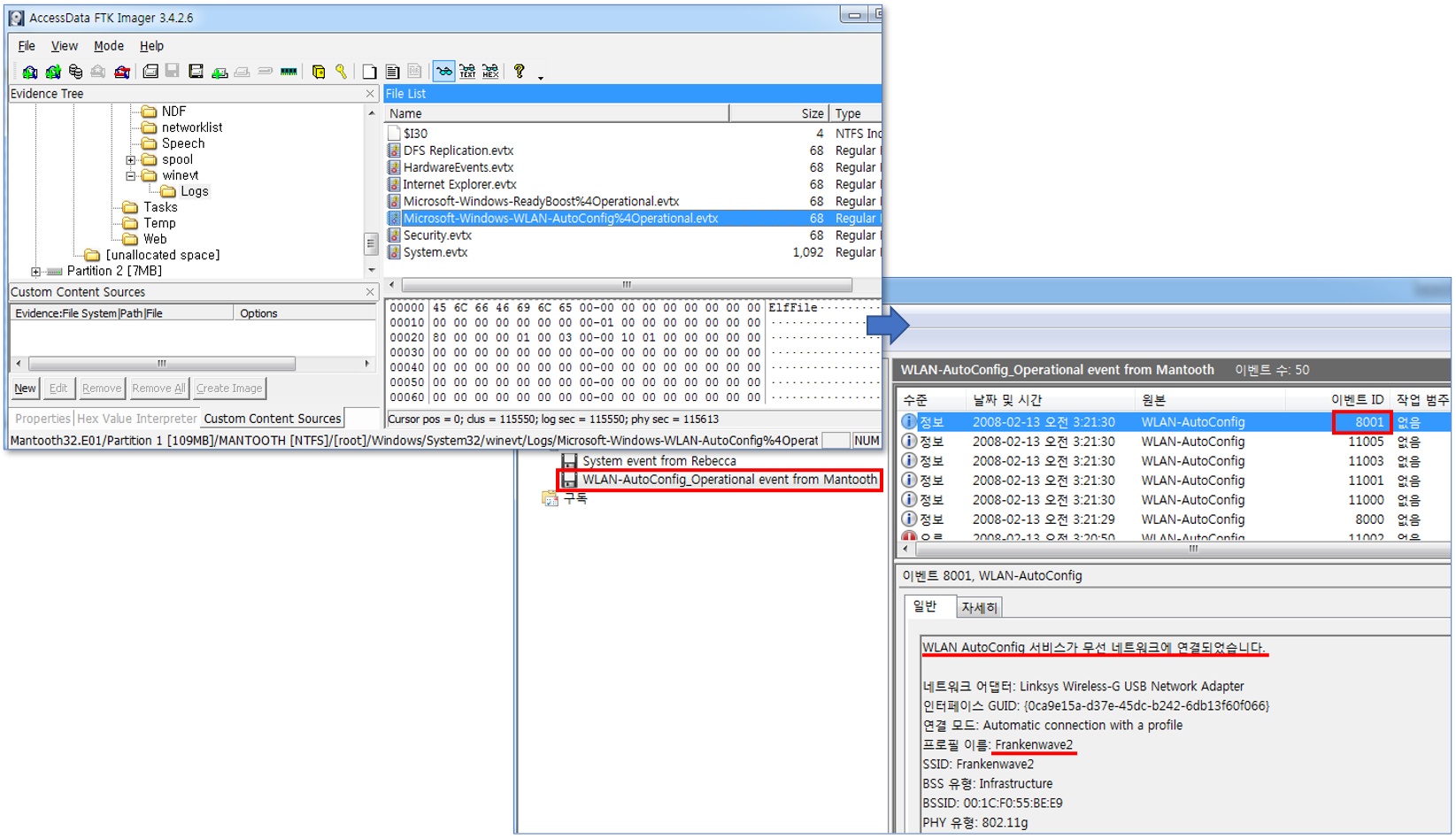Image resolution: width=1456 pixels, height=839 pixels.
Task: Open the 자세히 tab in event details
Action: click(x=979, y=608)
